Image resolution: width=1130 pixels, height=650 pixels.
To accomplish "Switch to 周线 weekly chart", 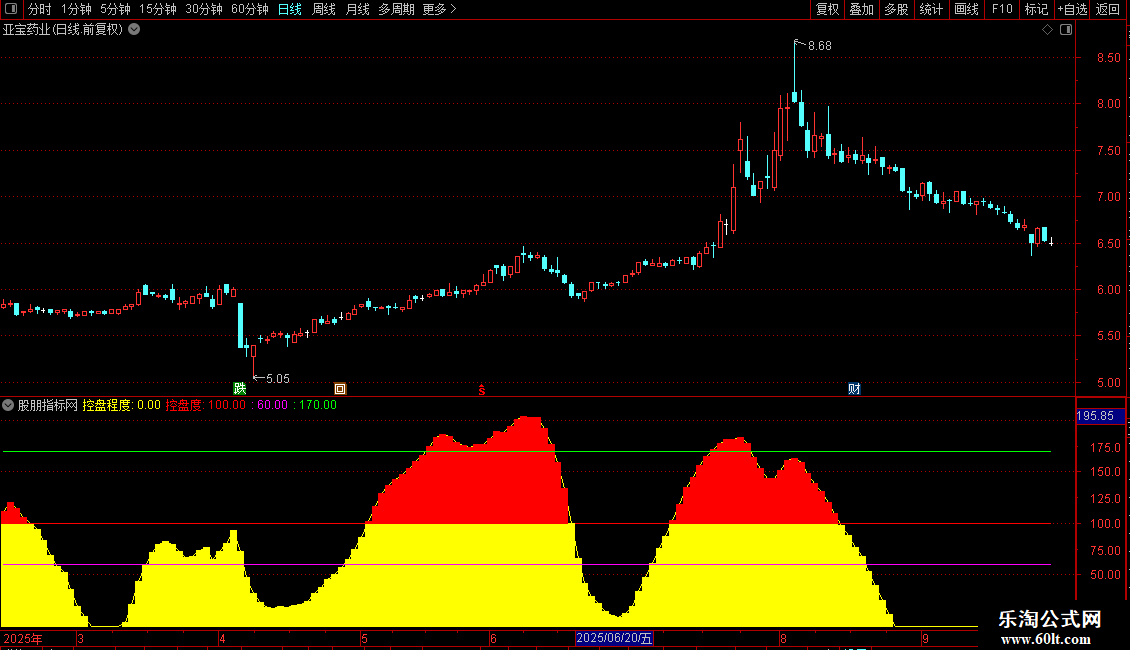I will click(324, 9).
